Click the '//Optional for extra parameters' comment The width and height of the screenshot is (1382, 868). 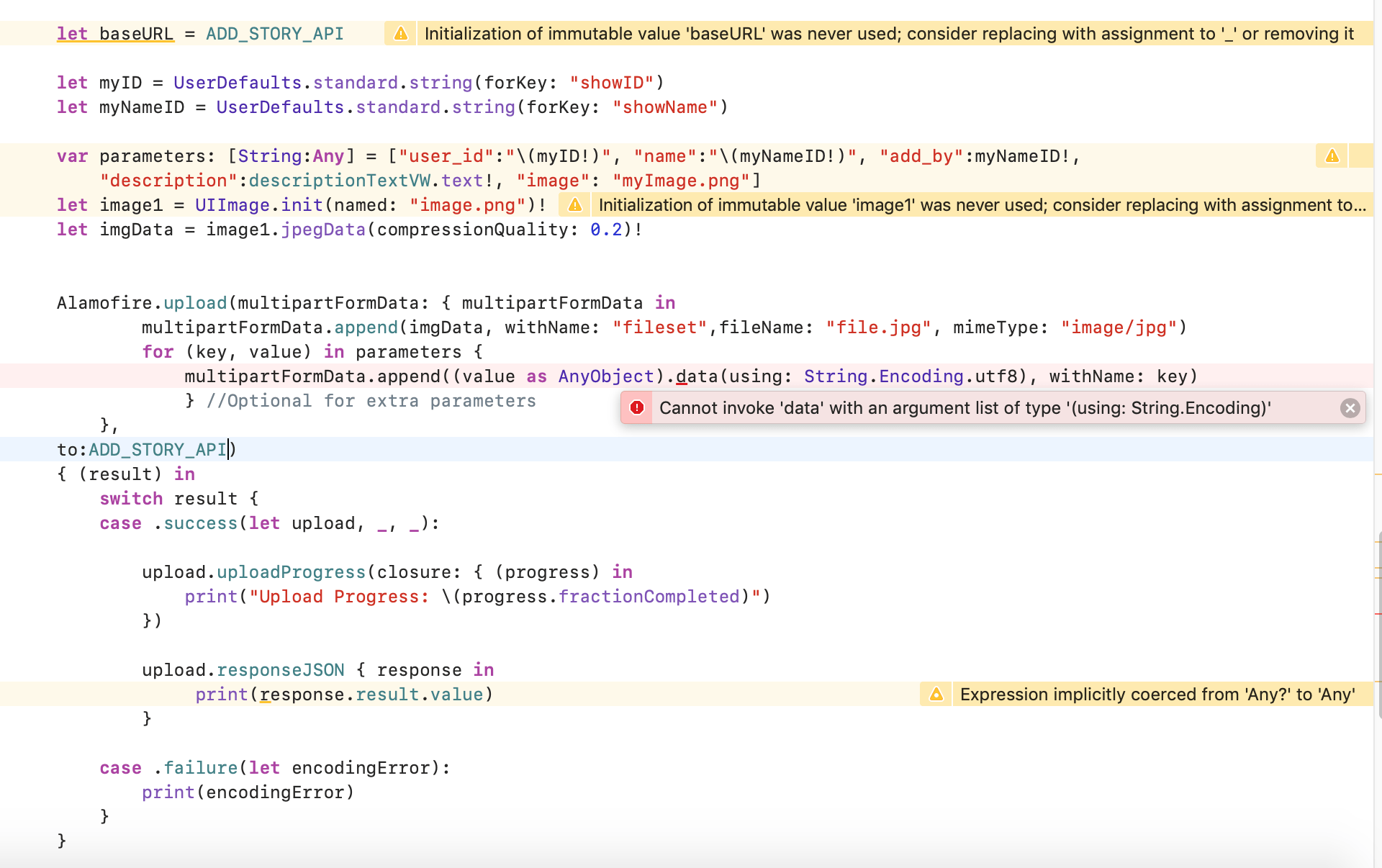click(x=371, y=401)
